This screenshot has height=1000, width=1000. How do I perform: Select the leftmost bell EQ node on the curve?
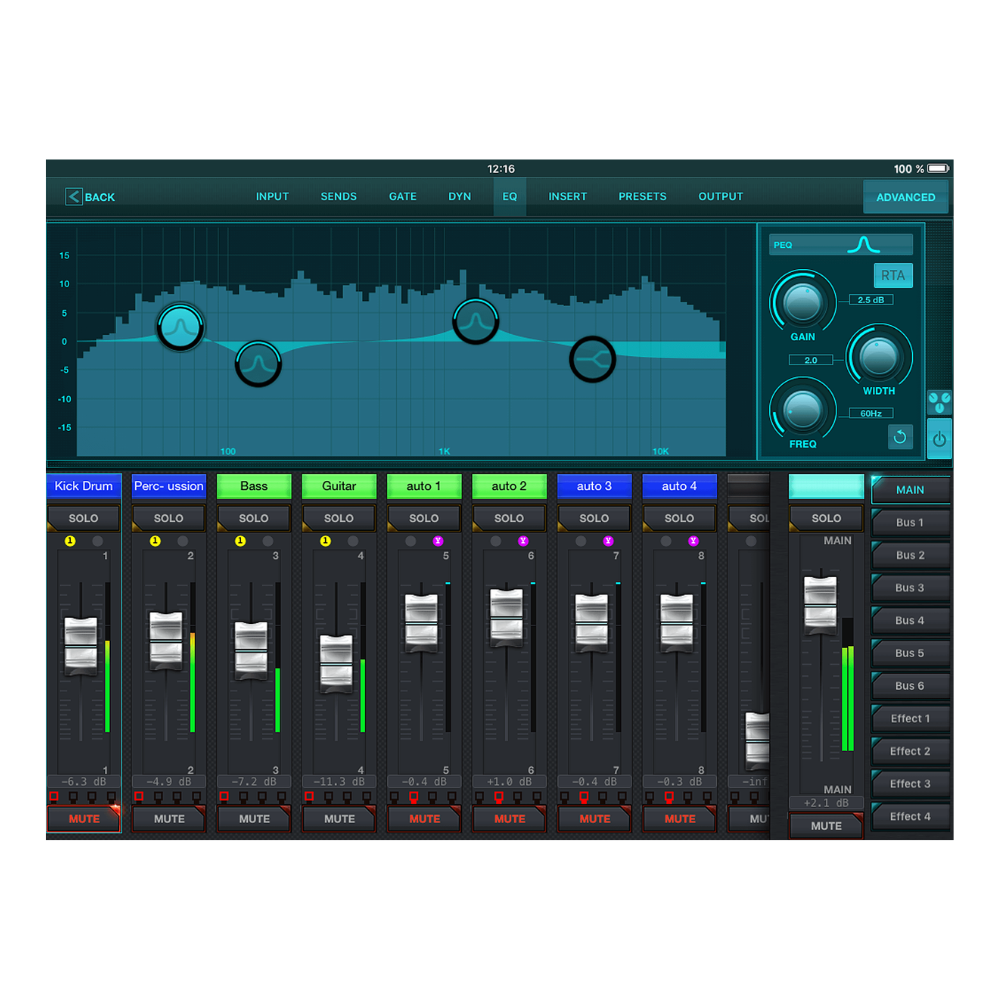click(x=180, y=325)
